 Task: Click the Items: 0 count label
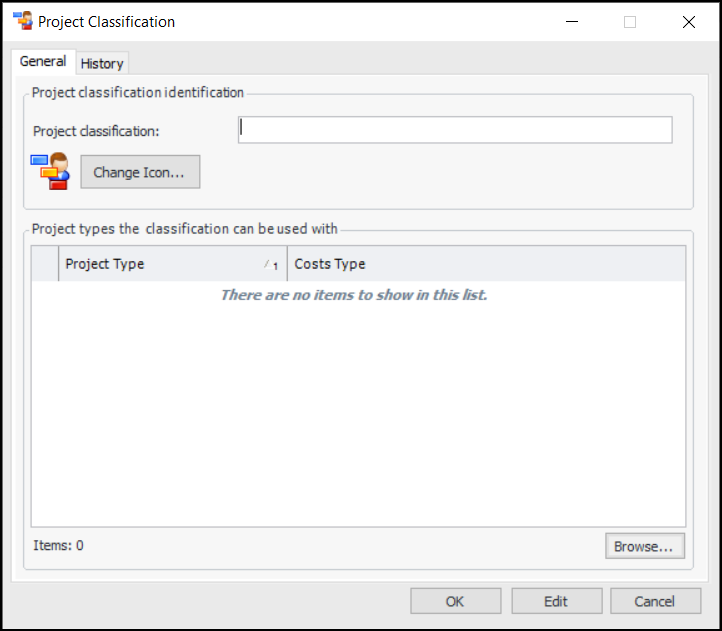[x=59, y=546]
